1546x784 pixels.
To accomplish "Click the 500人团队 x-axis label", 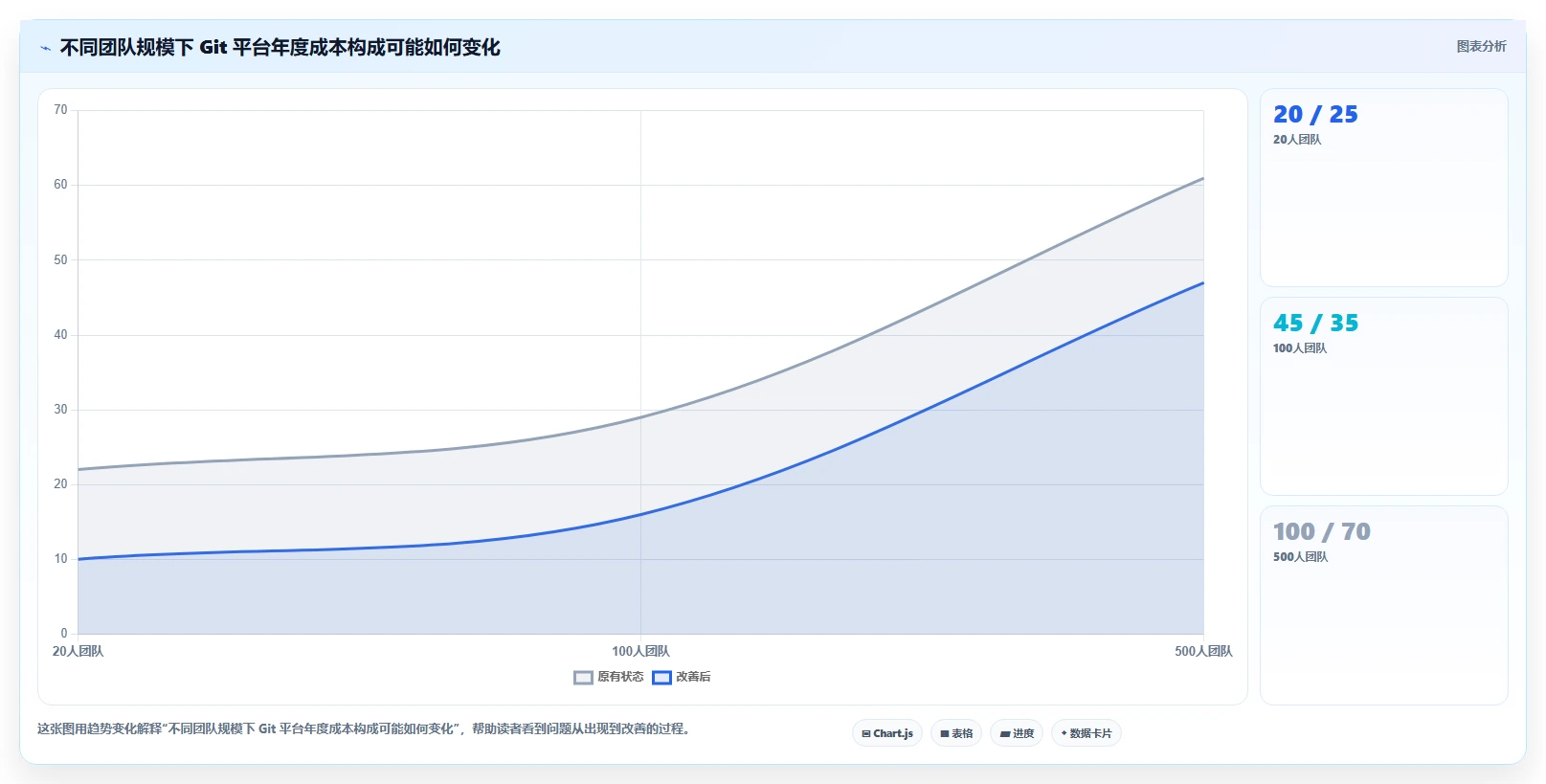I will 1203,651.
